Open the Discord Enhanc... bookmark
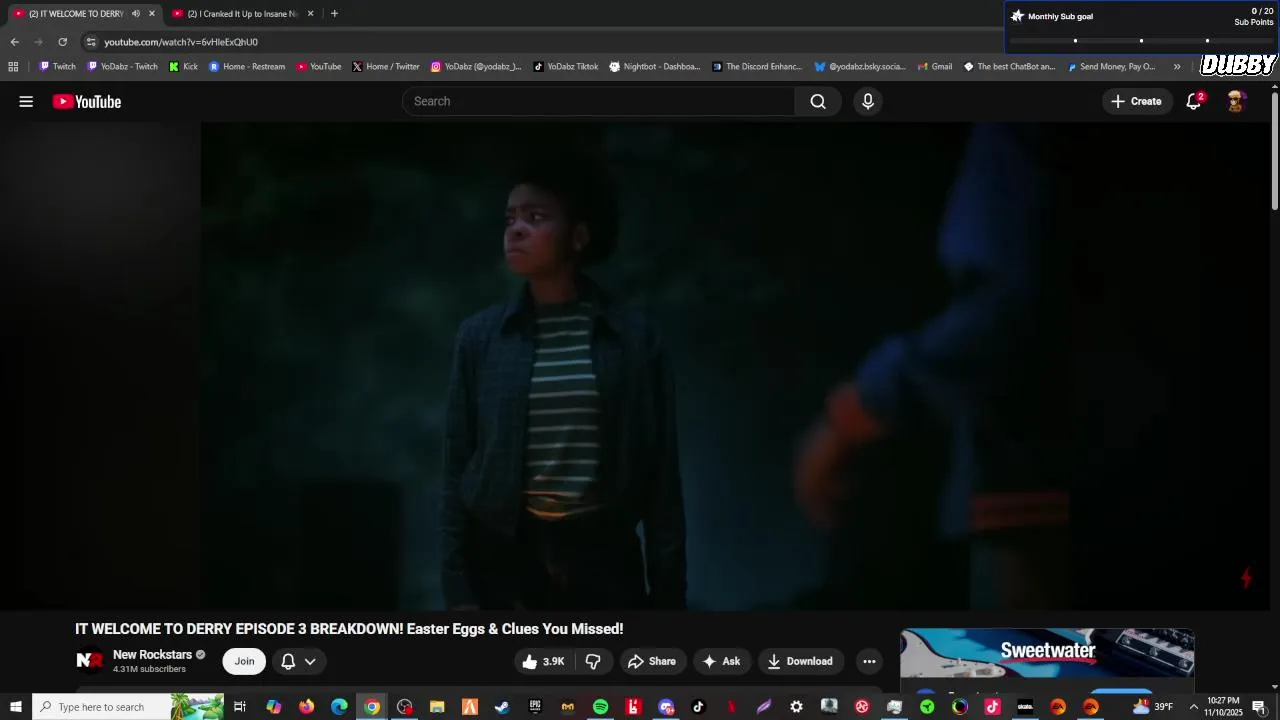The image size is (1280, 720). pos(757,67)
